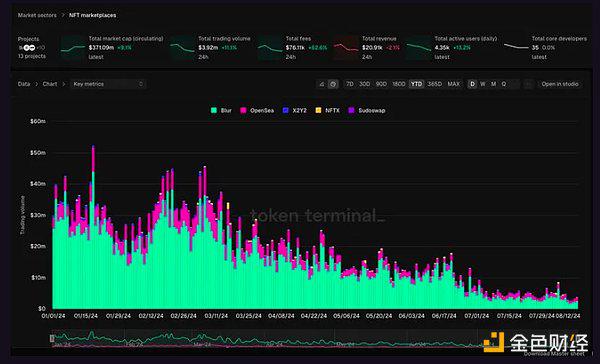Expand the Key metrics dropdown
Screen dimensions: 600x364
[108, 84]
